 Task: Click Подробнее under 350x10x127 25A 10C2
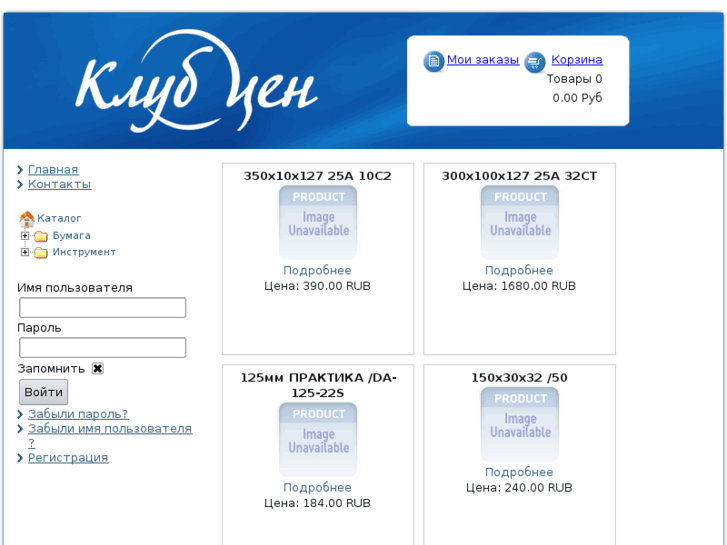[318, 270]
